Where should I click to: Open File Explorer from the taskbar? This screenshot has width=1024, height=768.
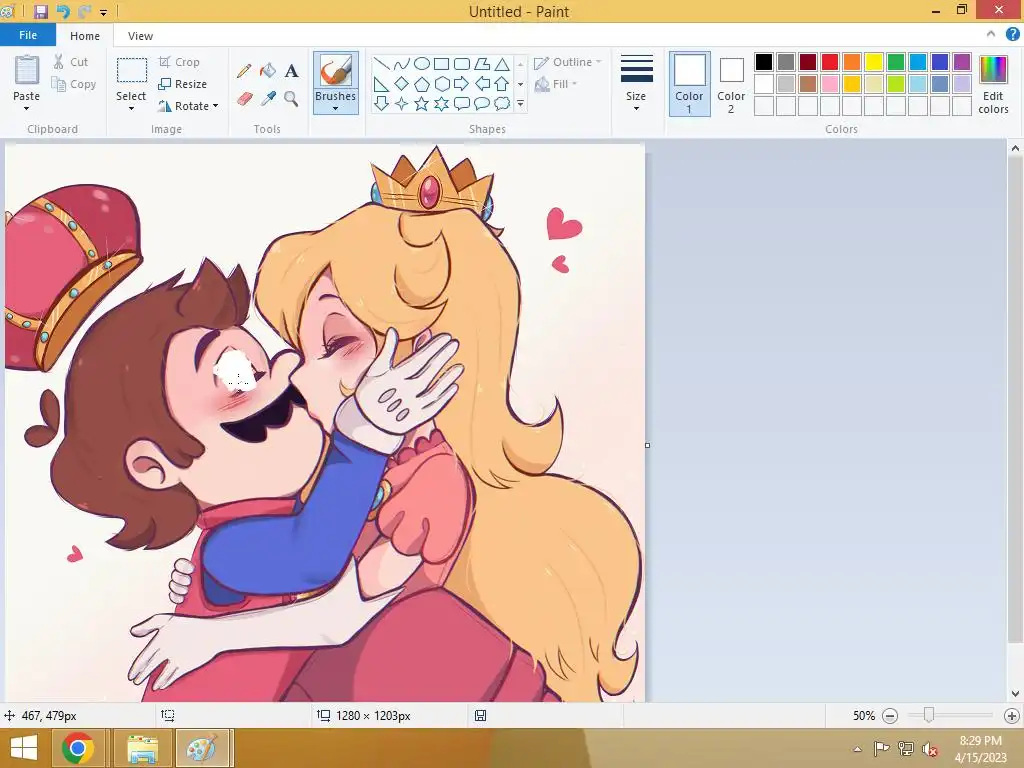[x=142, y=748]
